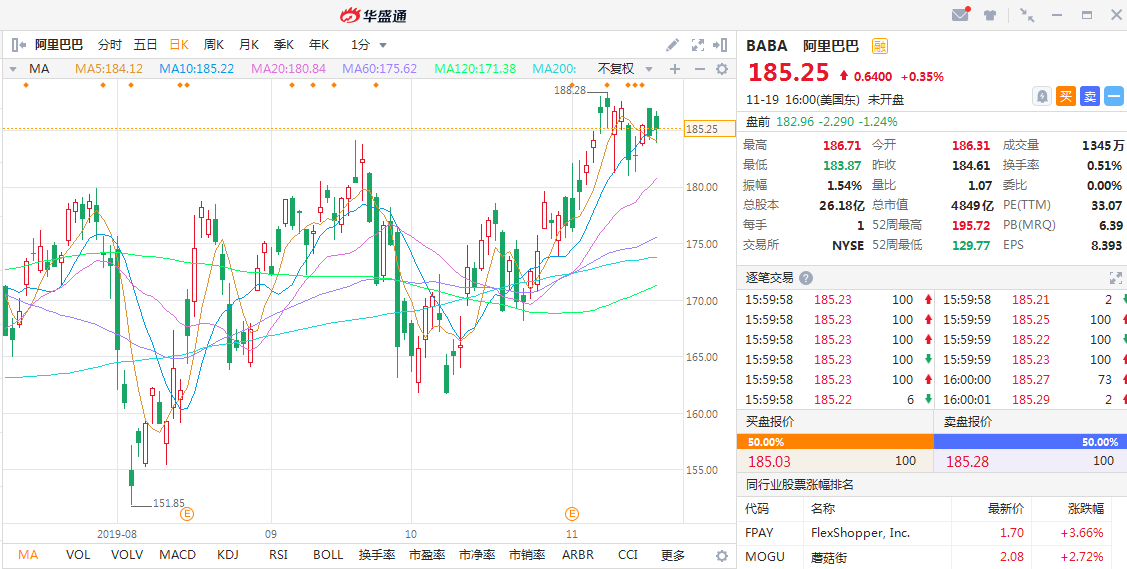Select the VOLV sub-indicator

(x=126, y=555)
